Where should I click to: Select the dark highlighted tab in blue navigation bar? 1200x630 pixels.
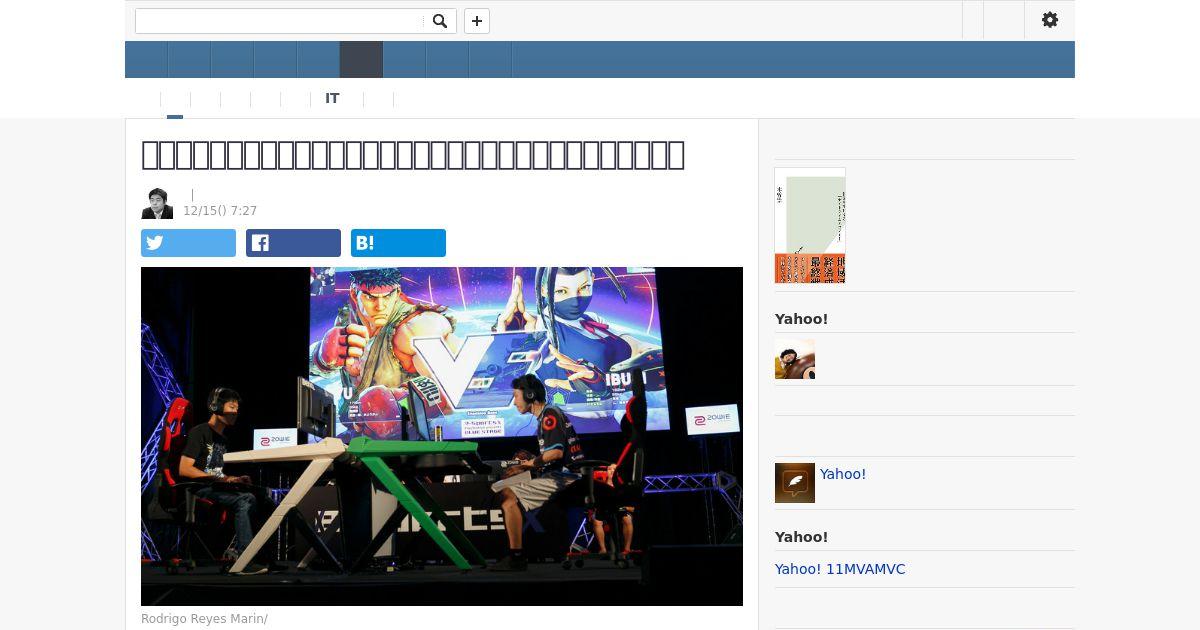tap(361, 60)
